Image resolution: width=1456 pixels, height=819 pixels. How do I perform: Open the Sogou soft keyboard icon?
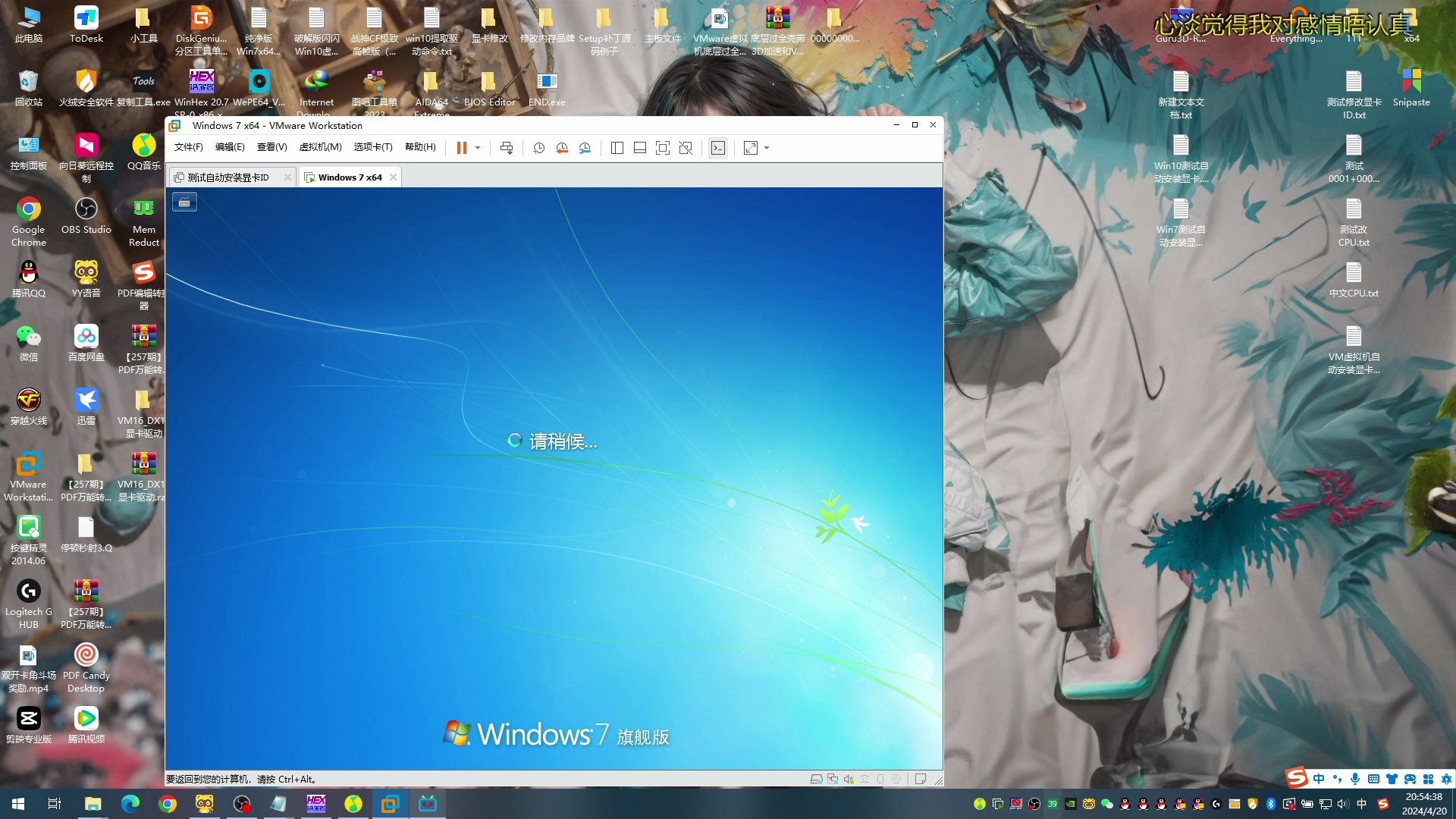[x=1373, y=779]
